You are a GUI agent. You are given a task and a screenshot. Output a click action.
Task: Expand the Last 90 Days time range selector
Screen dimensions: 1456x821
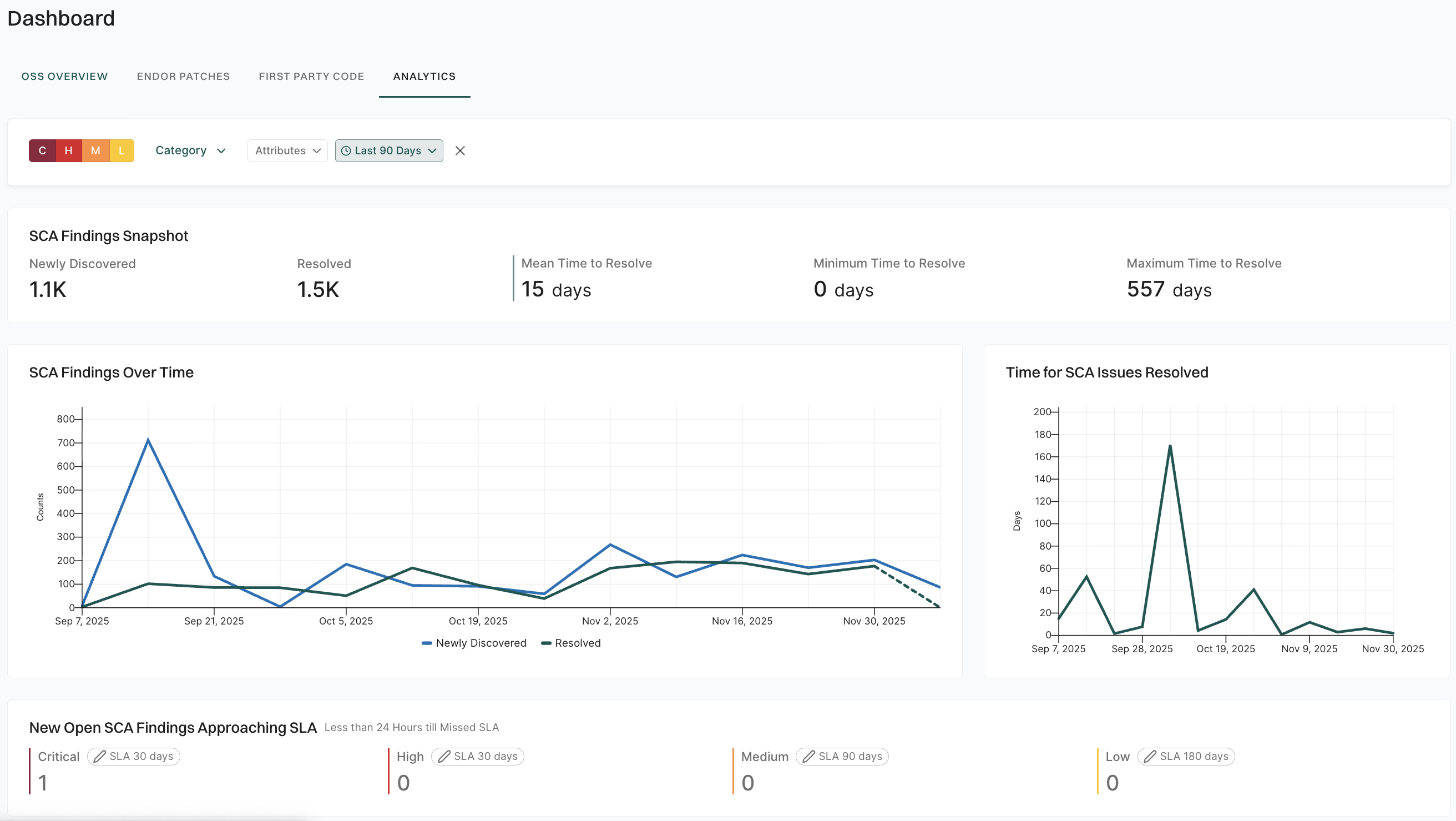(389, 150)
